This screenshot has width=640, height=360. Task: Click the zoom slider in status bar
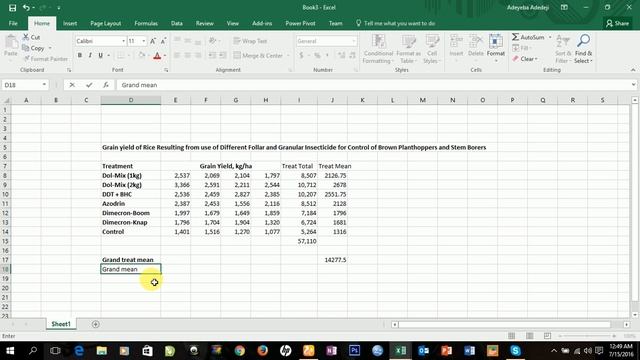tap(587, 336)
